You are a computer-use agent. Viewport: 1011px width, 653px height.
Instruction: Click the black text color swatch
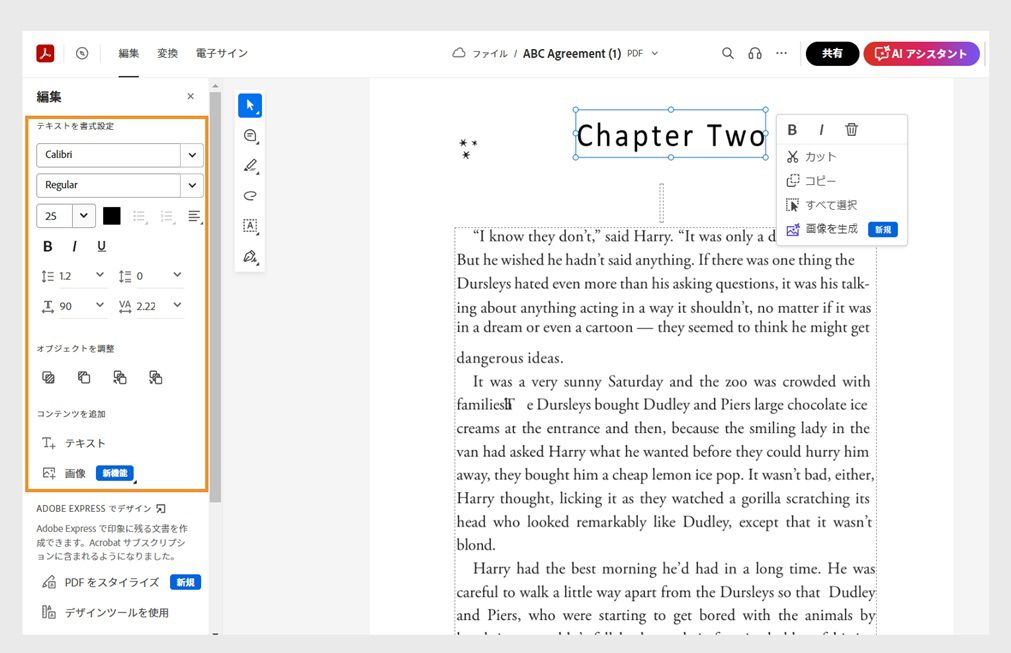point(110,215)
